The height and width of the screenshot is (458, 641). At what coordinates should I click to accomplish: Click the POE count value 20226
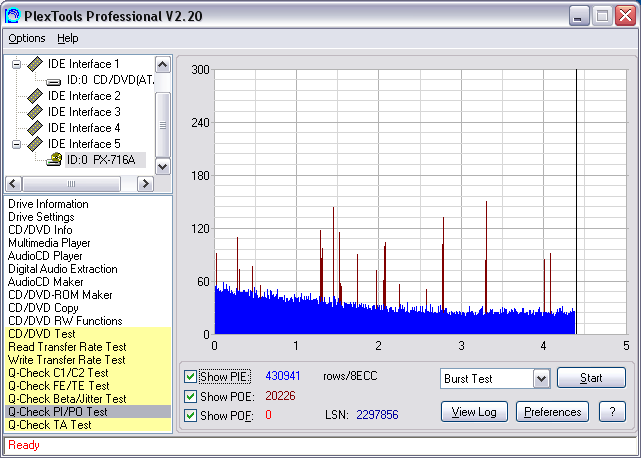coord(280,396)
